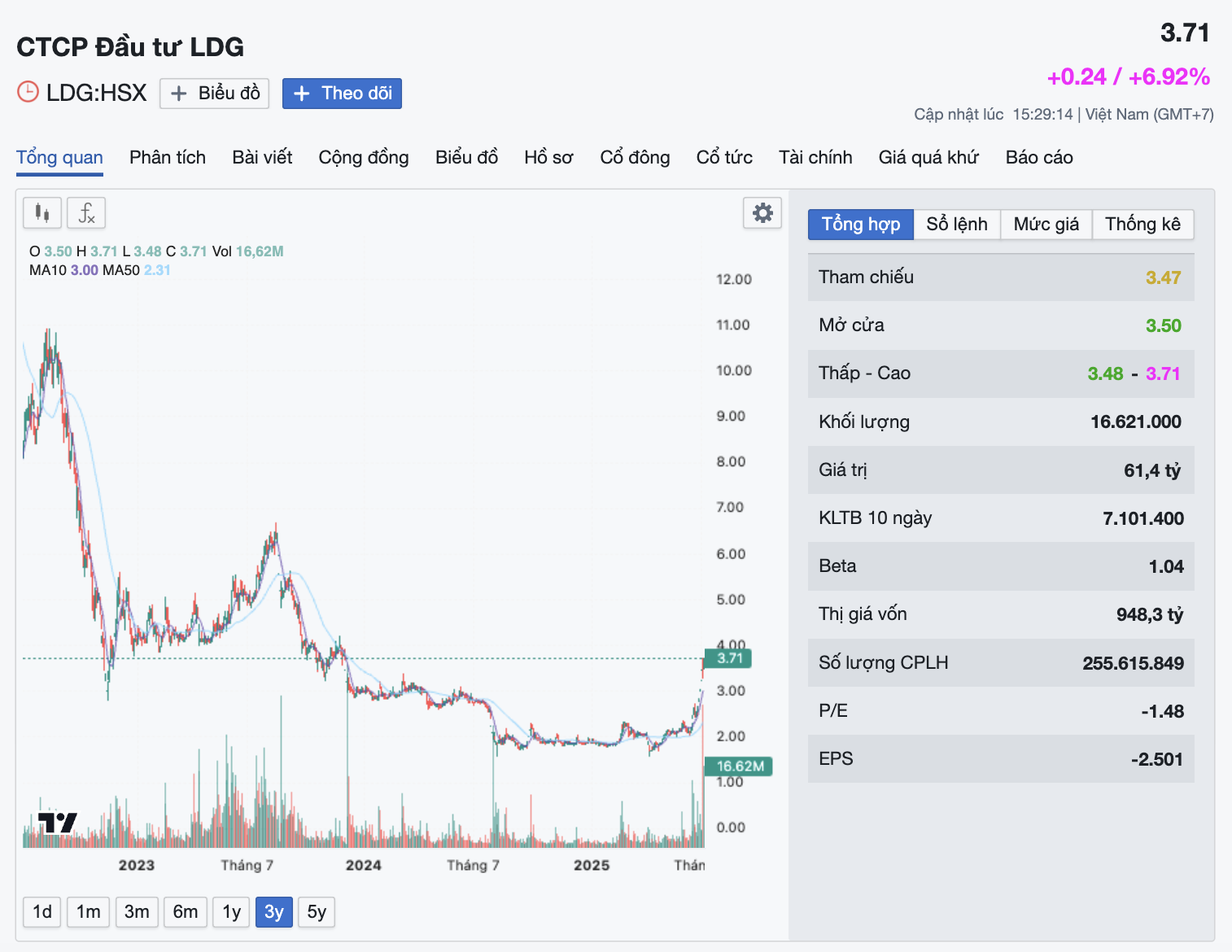Open the candlestick chart type selector
The height and width of the screenshot is (952, 1232).
[42, 213]
